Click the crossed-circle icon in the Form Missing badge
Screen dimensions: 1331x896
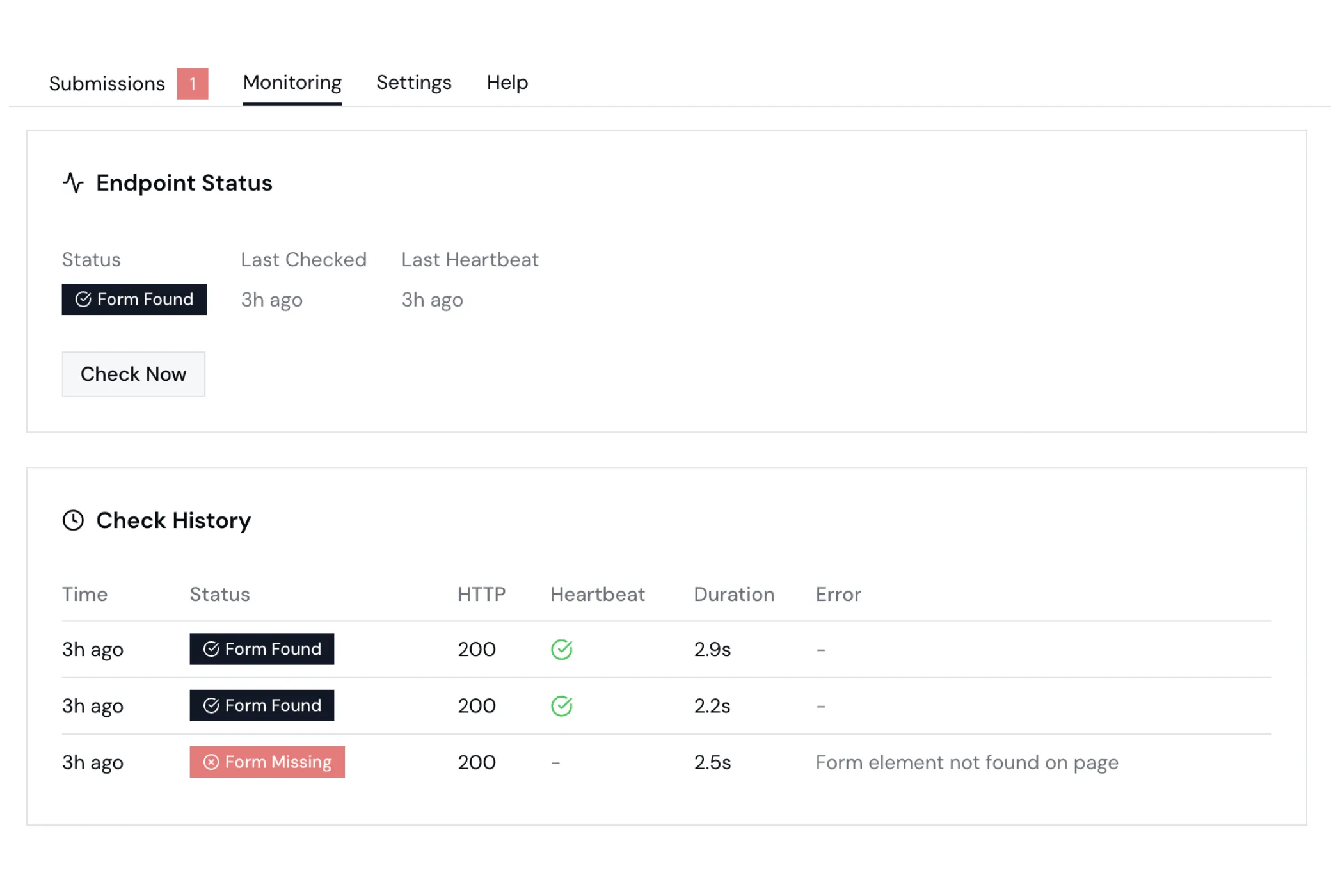tap(211, 762)
